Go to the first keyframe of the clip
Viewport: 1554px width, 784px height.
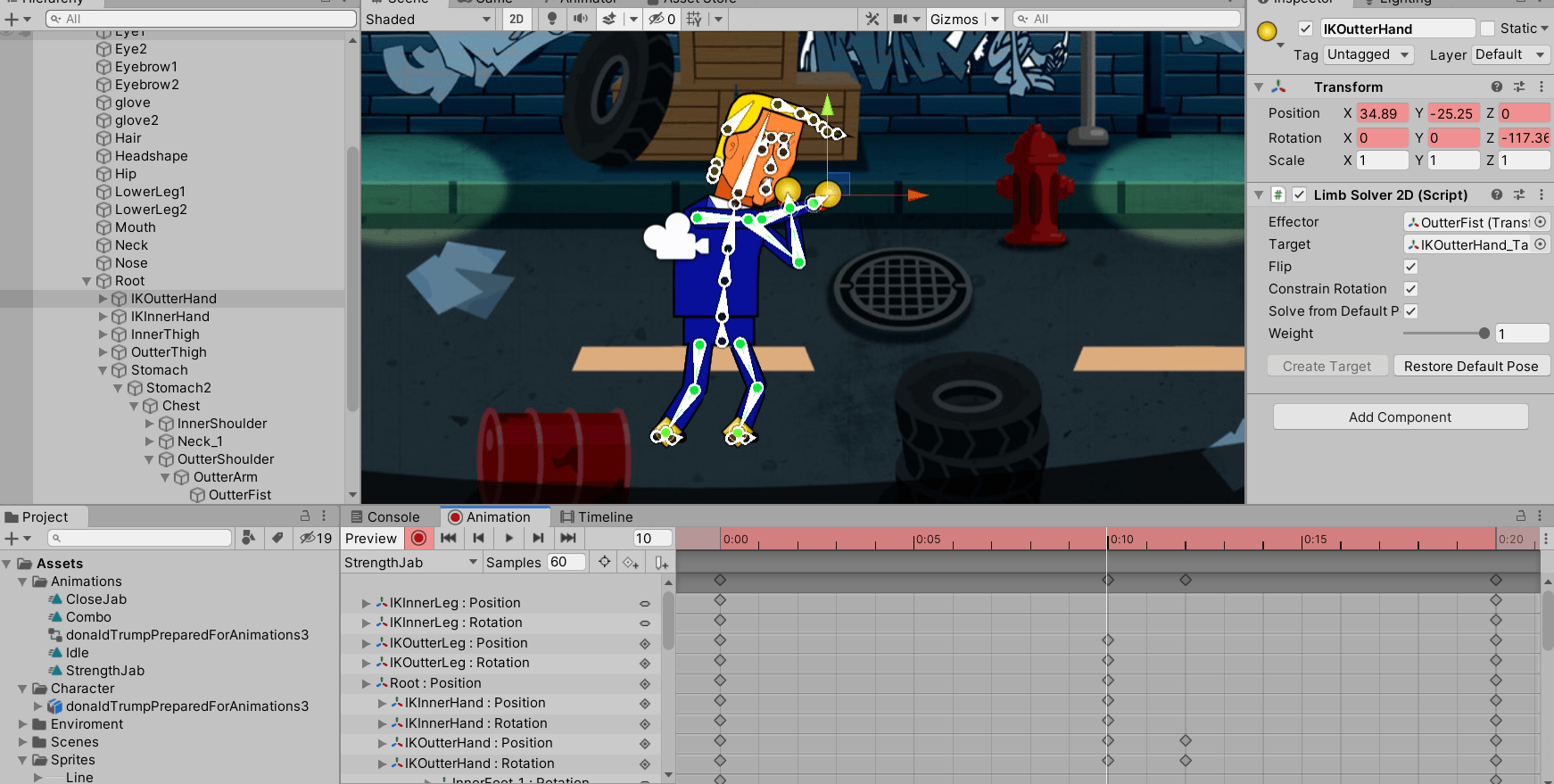pos(449,538)
